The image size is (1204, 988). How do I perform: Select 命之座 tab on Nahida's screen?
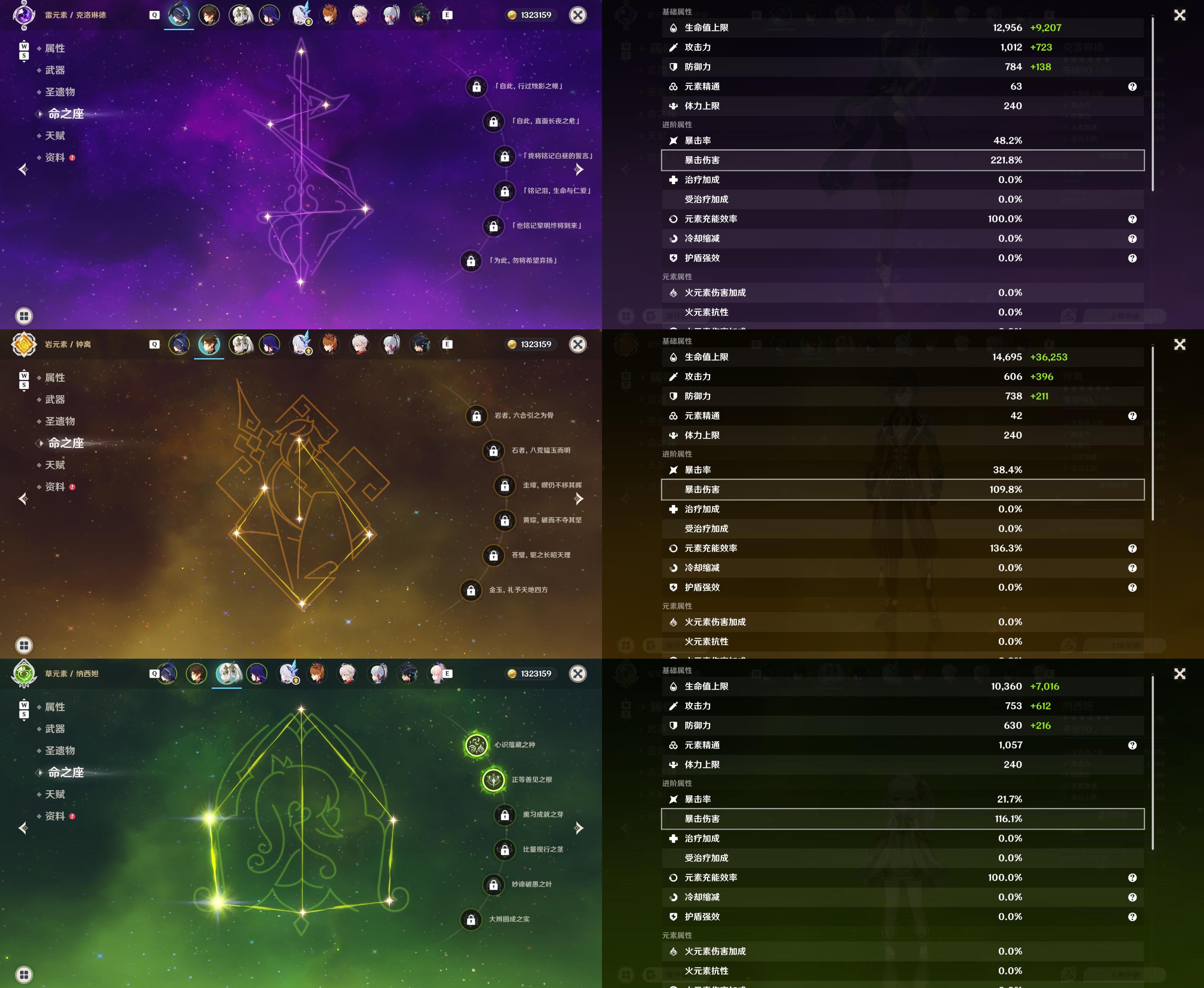66,772
